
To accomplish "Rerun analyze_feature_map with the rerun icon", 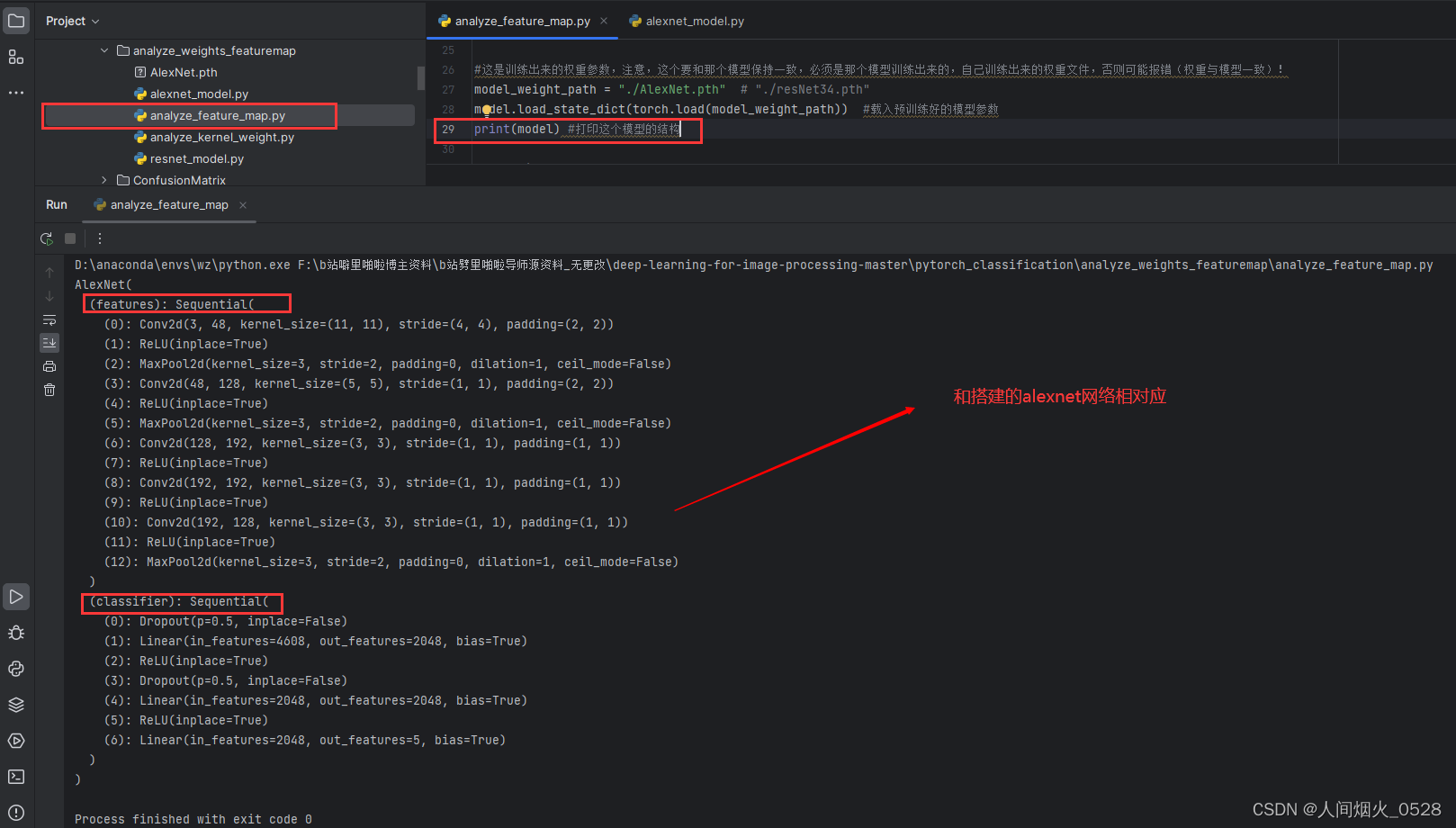I will (x=47, y=238).
